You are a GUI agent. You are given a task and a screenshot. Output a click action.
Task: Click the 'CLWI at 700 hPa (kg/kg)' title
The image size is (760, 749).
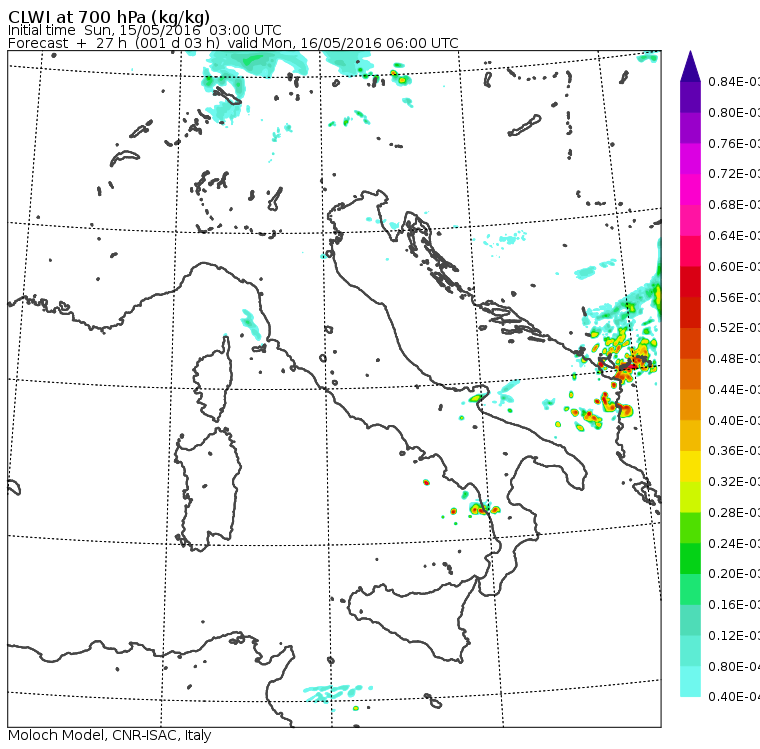[x=109, y=16]
